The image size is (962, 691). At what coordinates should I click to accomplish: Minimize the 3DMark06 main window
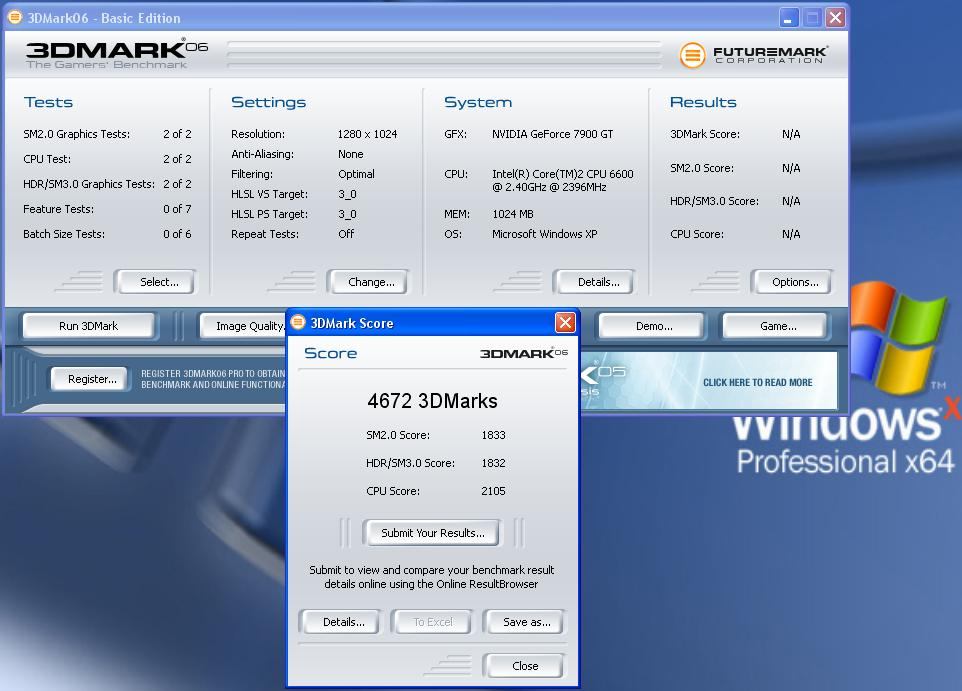pos(788,18)
